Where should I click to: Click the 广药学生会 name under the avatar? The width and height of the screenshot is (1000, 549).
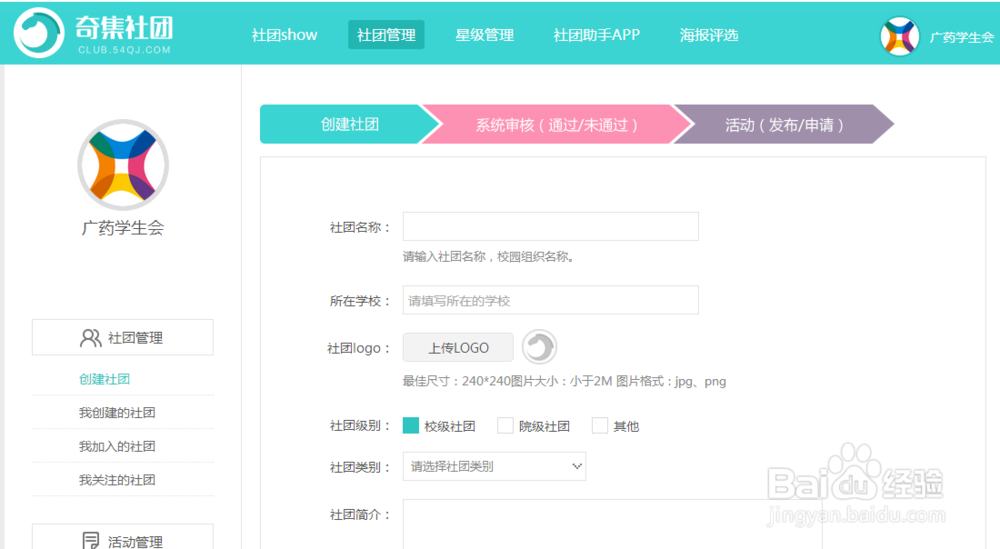(x=123, y=228)
